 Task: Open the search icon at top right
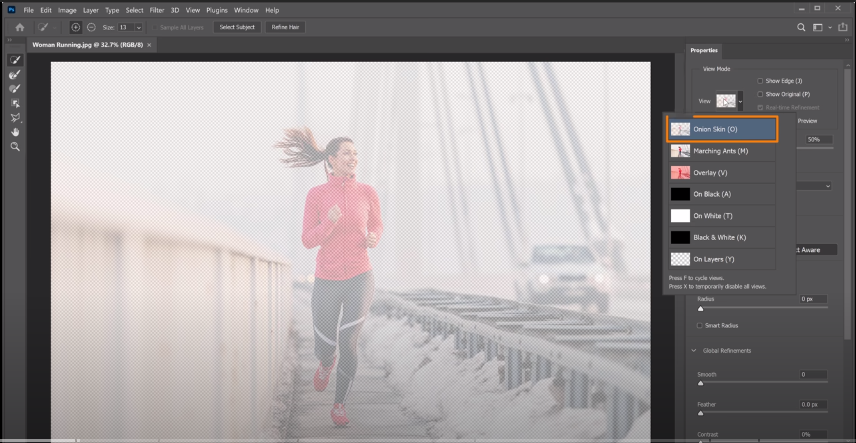pos(801,27)
